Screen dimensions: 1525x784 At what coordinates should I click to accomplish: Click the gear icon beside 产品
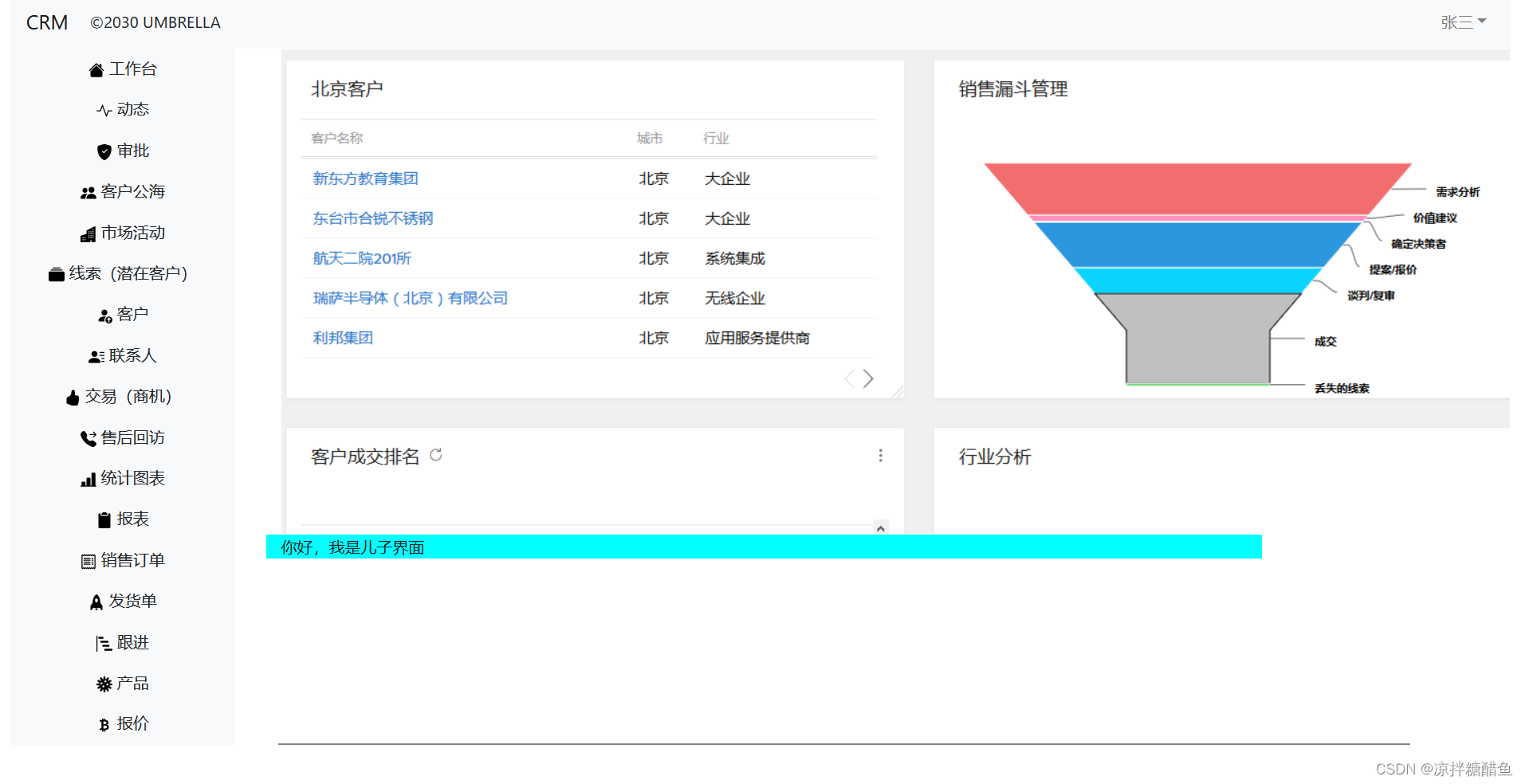coord(104,684)
